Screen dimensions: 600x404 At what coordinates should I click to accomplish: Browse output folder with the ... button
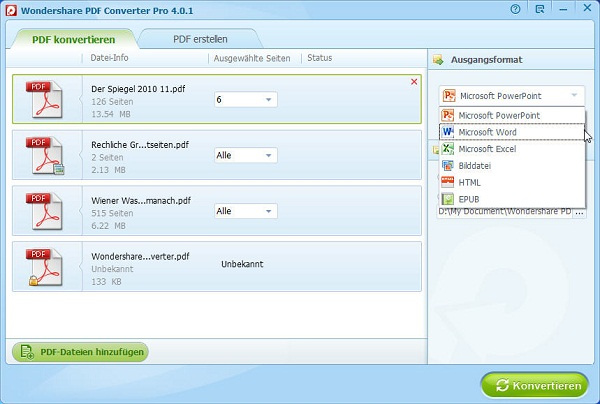[x=579, y=212]
